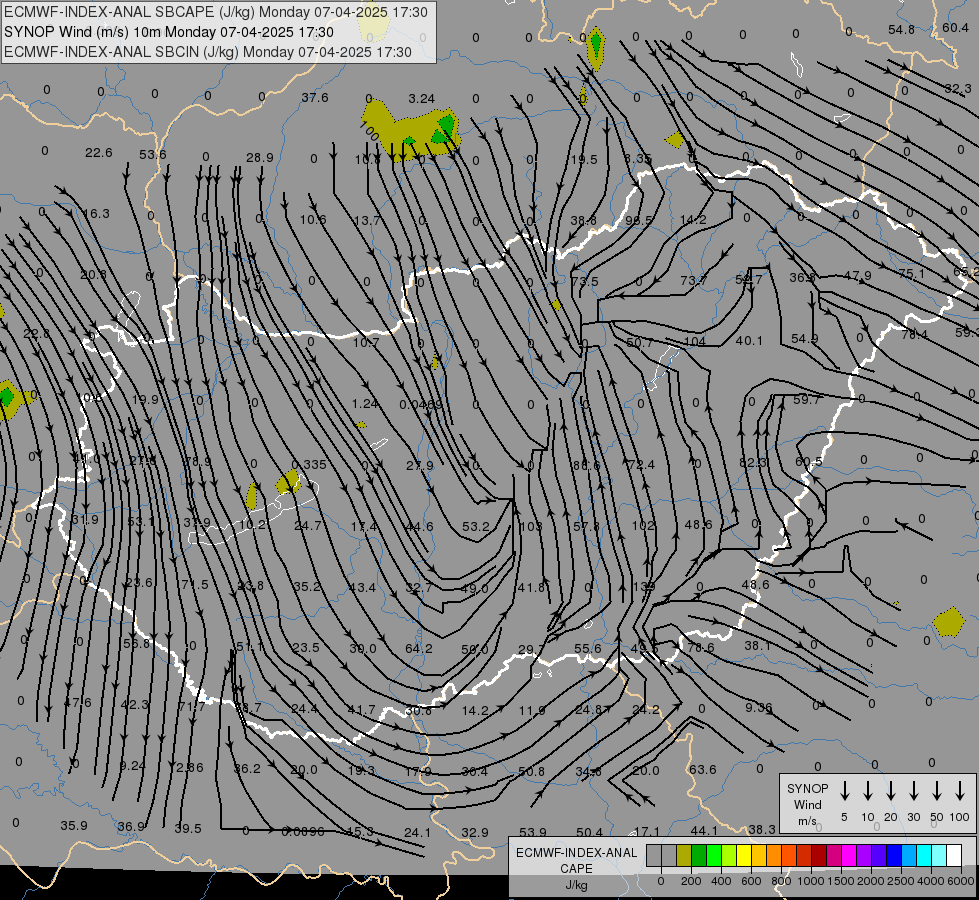
Task: Click the ECMWF-INDEX-ANAL SBCIN title line
Action: [208, 52]
